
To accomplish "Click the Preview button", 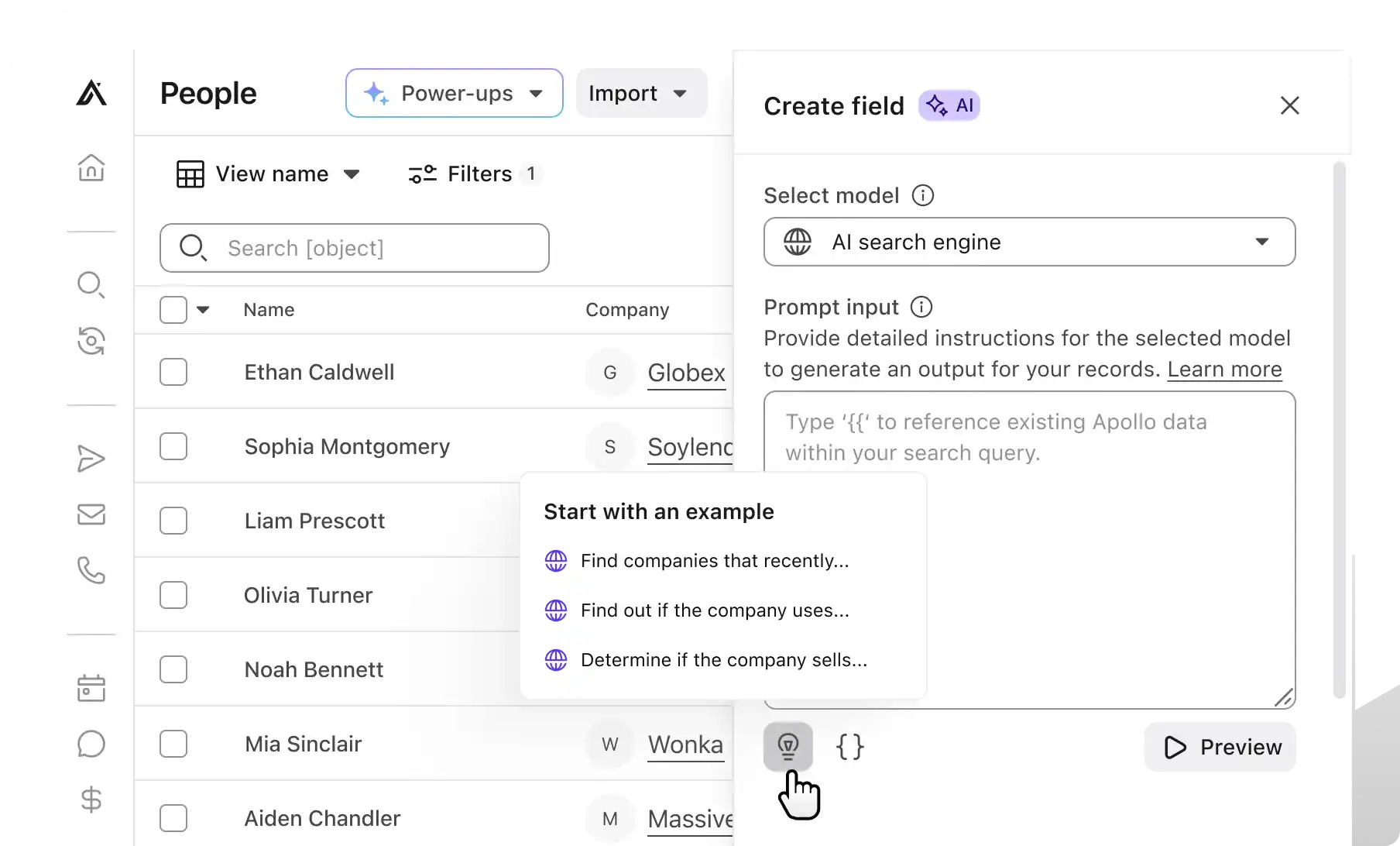I will click(1220, 747).
